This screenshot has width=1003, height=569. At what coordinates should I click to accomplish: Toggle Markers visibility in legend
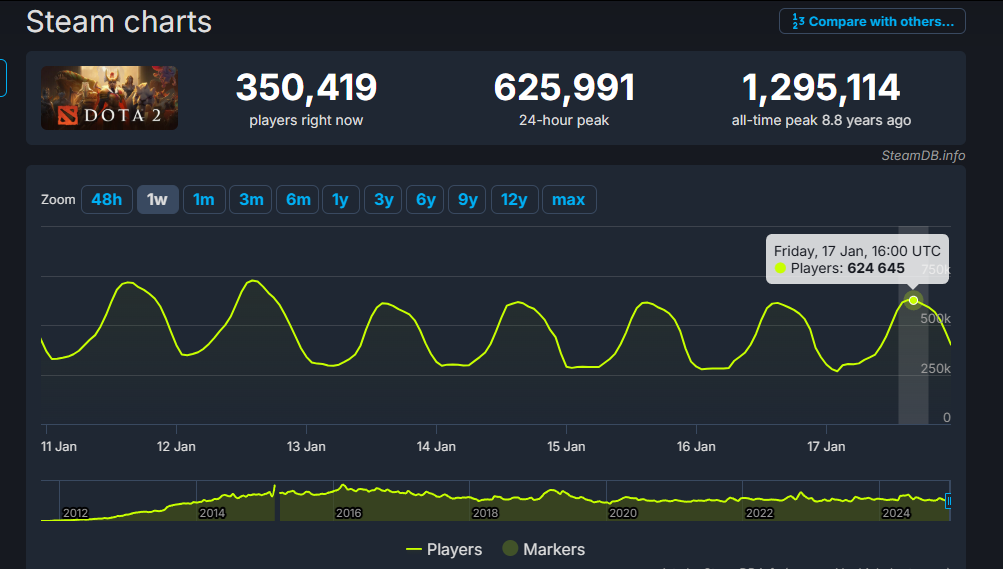point(544,549)
